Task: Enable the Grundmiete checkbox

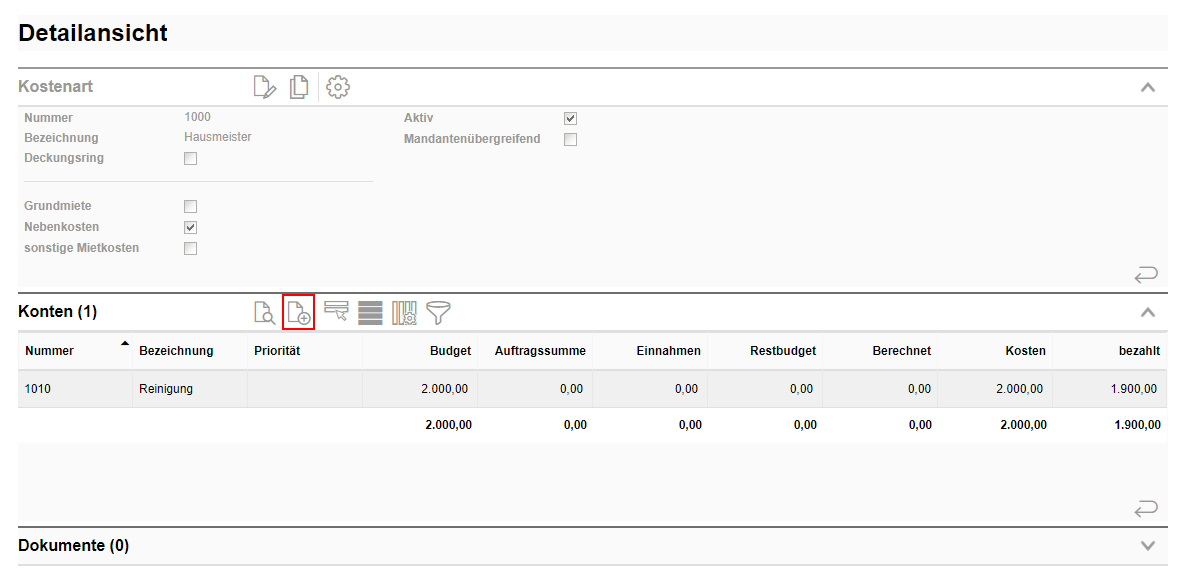Action: 191,206
